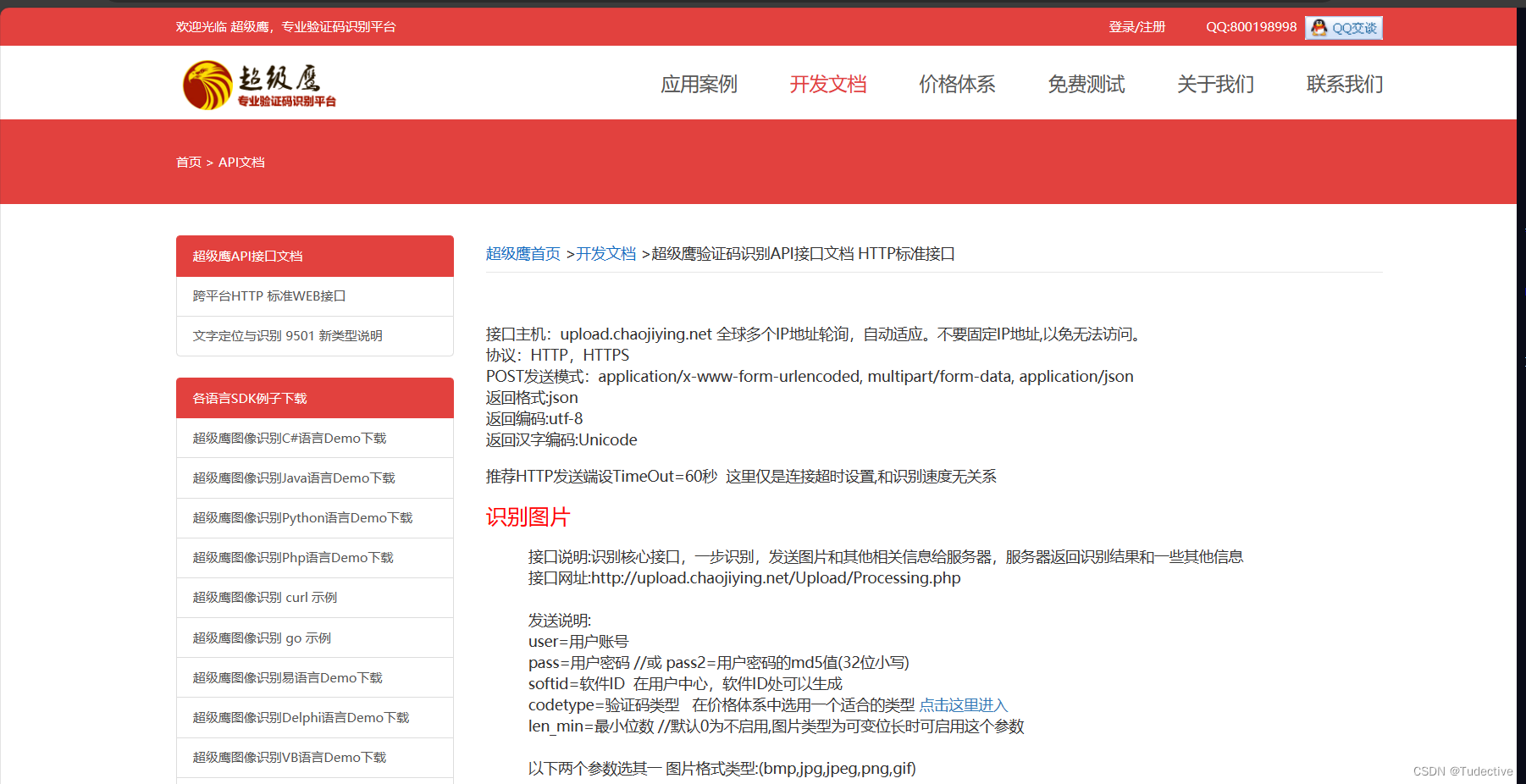This screenshot has width=1526, height=784.
Task: Open the VB语言Demo下载 sidebar link
Action: point(315,757)
